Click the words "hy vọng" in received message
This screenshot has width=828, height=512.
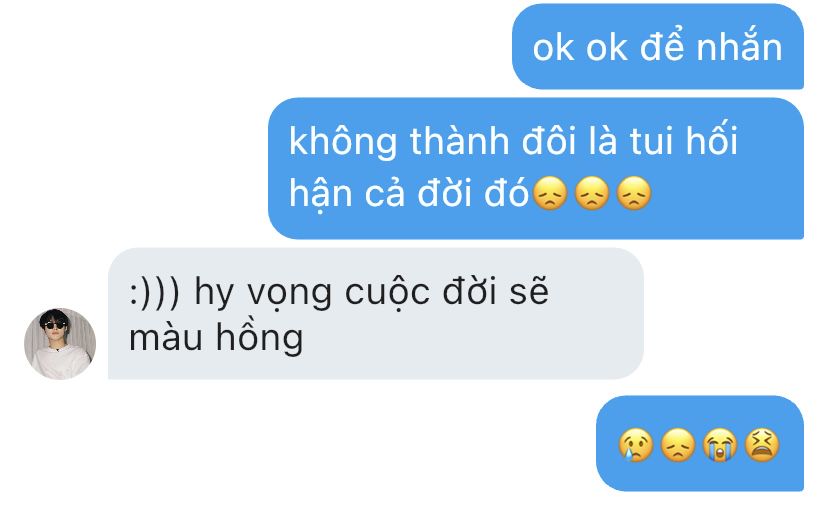pyautogui.click(x=263, y=292)
